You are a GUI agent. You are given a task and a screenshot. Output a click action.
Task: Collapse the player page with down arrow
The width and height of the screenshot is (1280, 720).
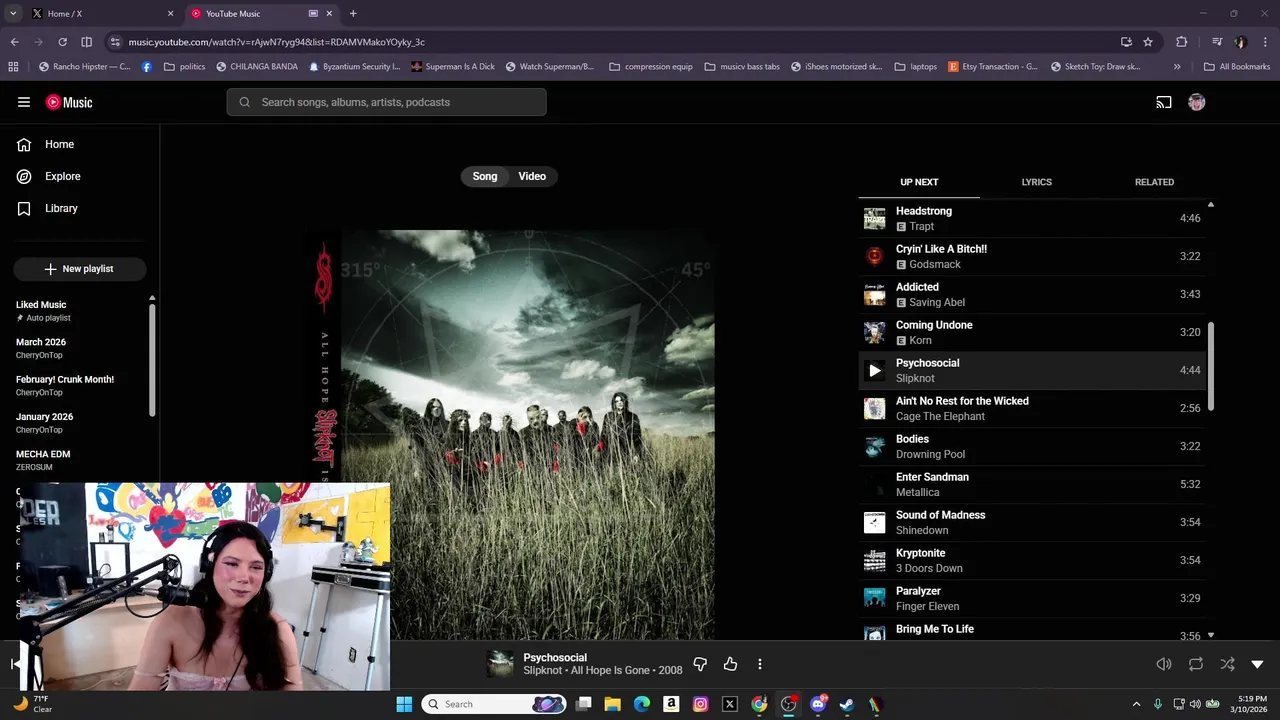(1257, 664)
